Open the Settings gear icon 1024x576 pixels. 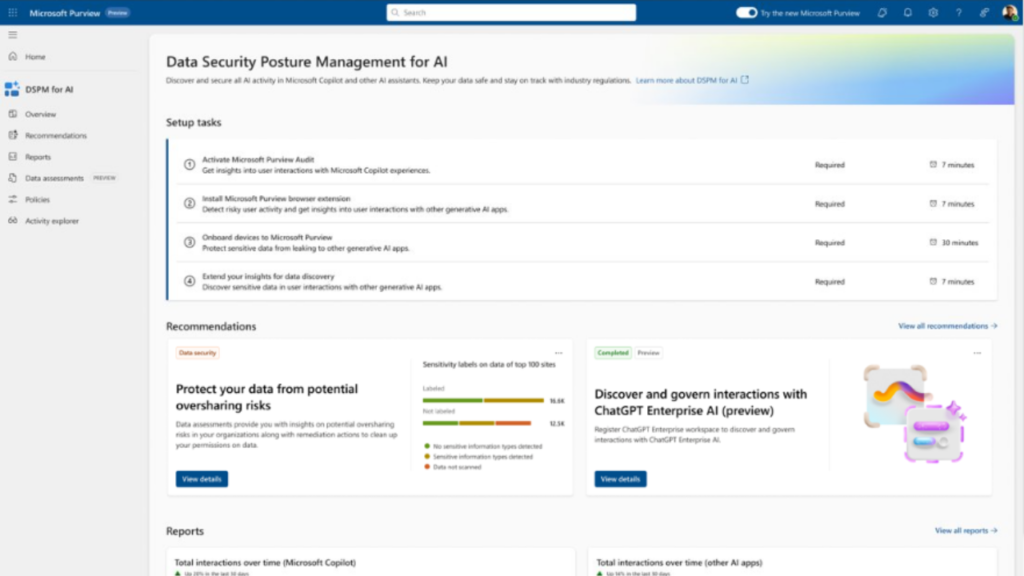pyautogui.click(x=933, y=13)
